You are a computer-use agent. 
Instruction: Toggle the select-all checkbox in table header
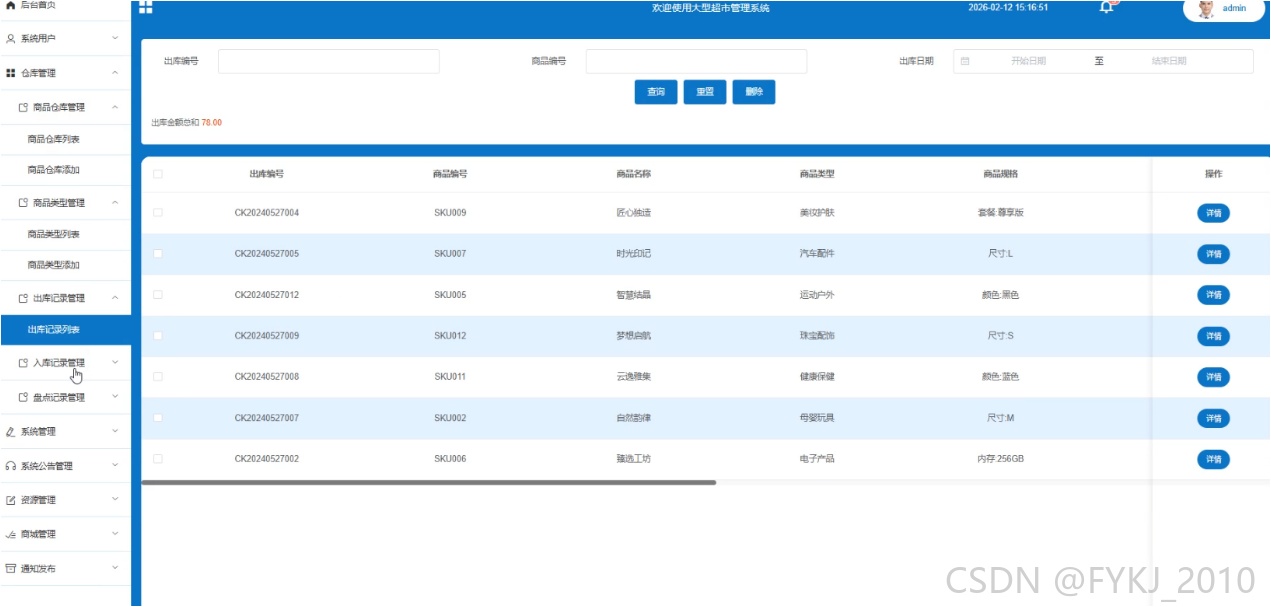tap(158, 174)
